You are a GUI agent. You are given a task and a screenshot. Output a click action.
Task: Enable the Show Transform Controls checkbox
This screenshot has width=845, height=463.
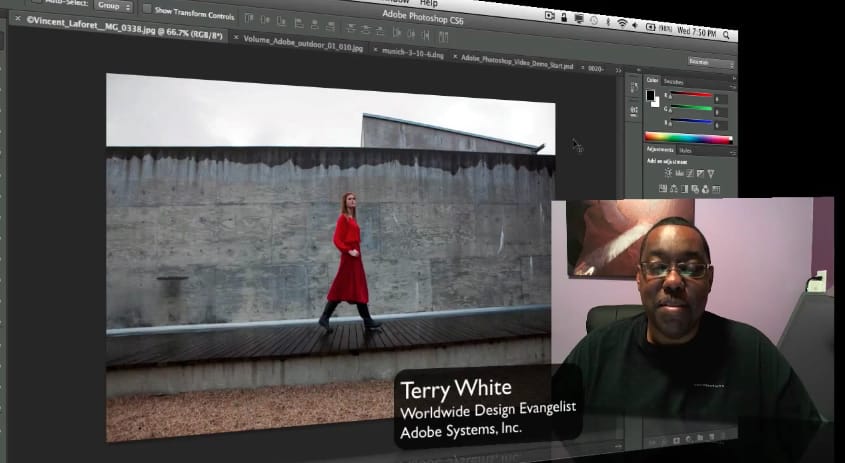(147, 9)
